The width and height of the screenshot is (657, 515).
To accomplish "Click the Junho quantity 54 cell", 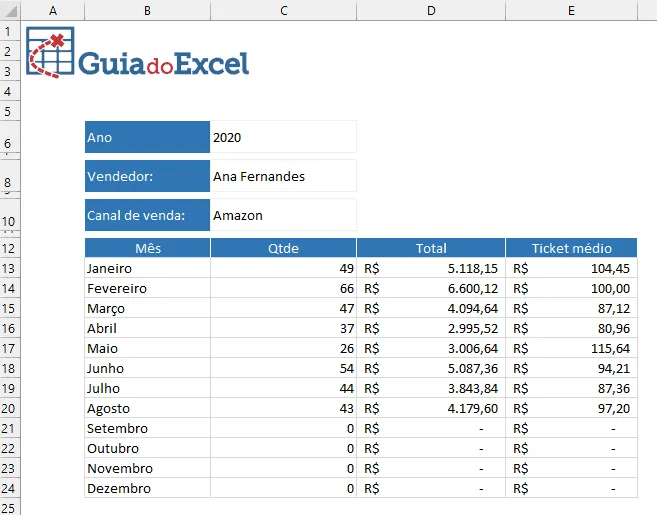I will click(x=284, y=368).
